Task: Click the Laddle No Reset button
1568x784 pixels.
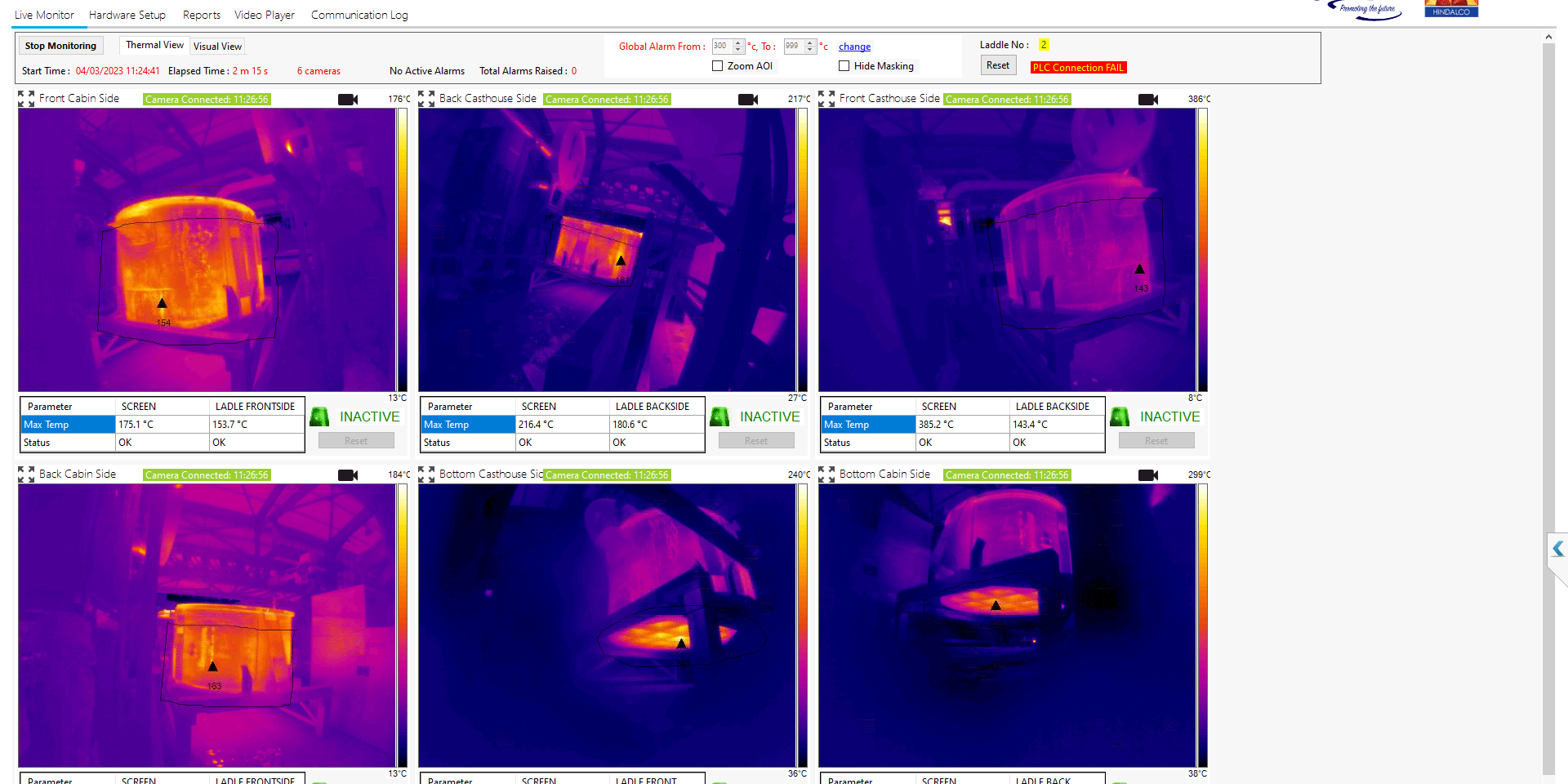Action: [998, 65]
